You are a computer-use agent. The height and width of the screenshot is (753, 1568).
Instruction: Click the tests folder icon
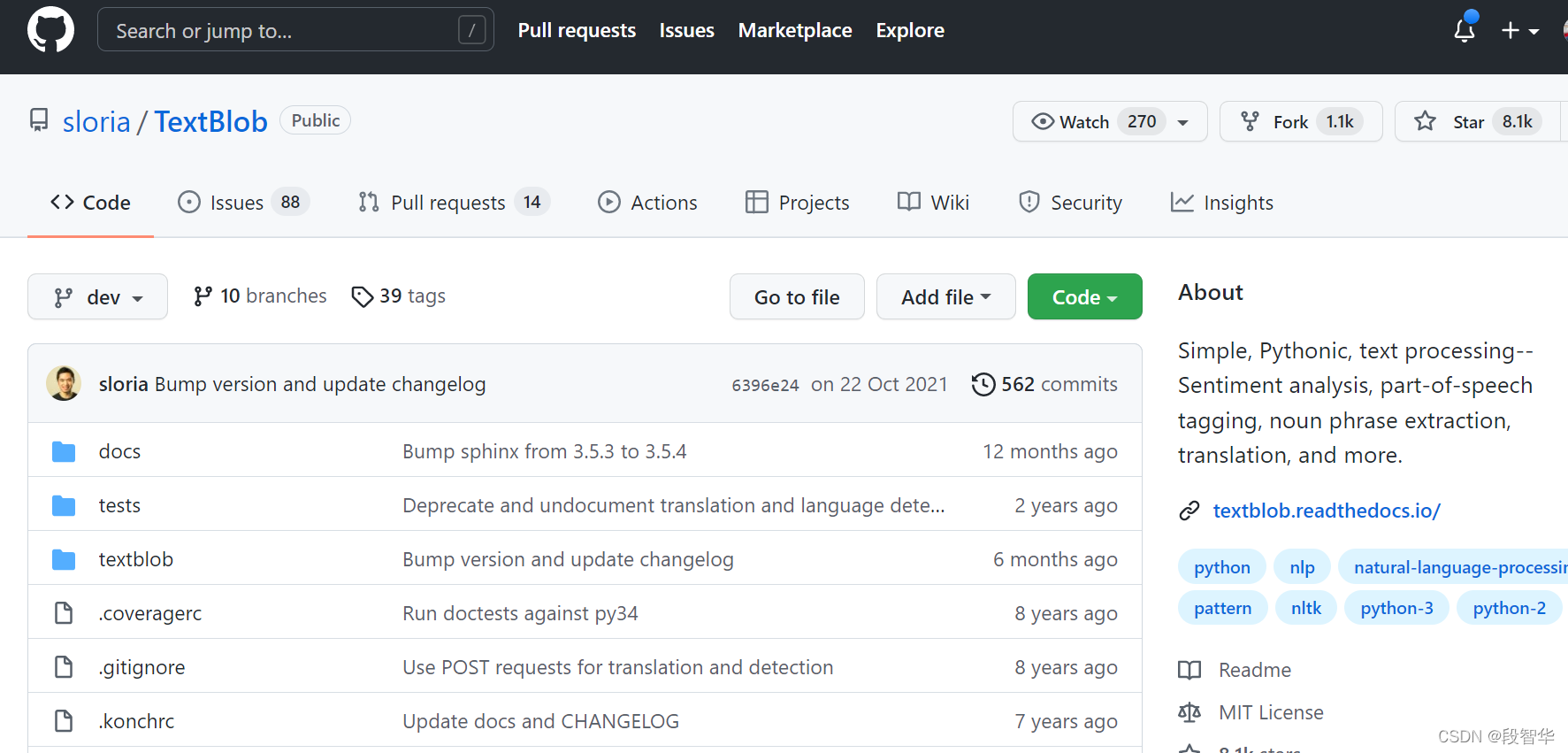(x=64, y=505)
